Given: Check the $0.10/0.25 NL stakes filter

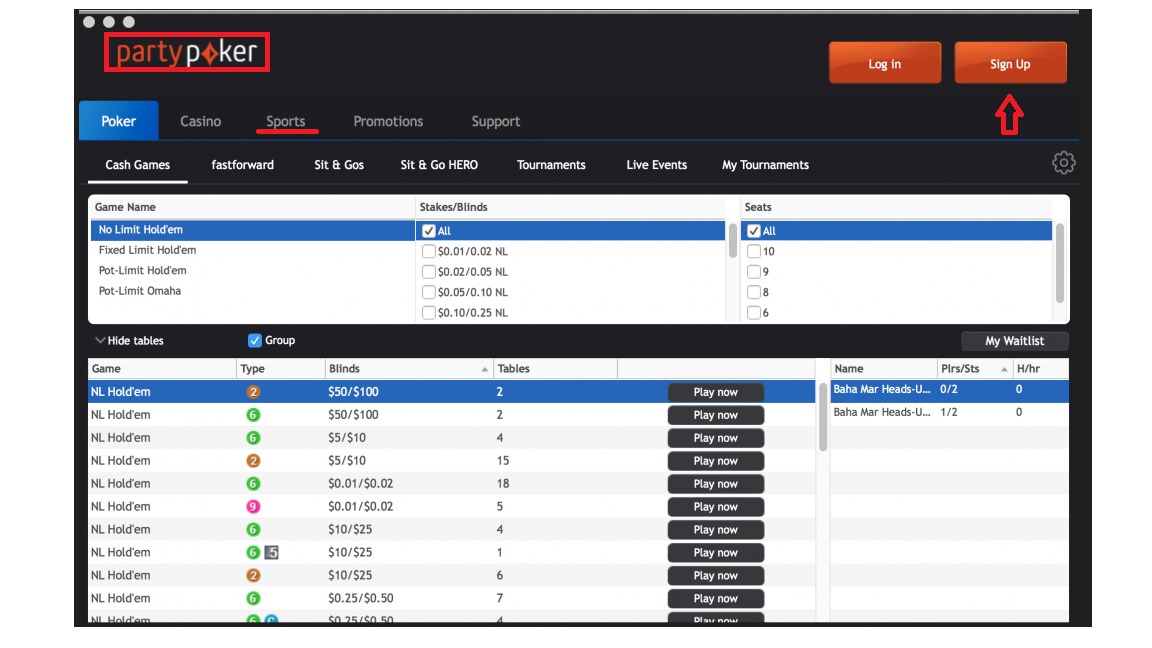Looking at the screenshot, I should click(429, 313).
